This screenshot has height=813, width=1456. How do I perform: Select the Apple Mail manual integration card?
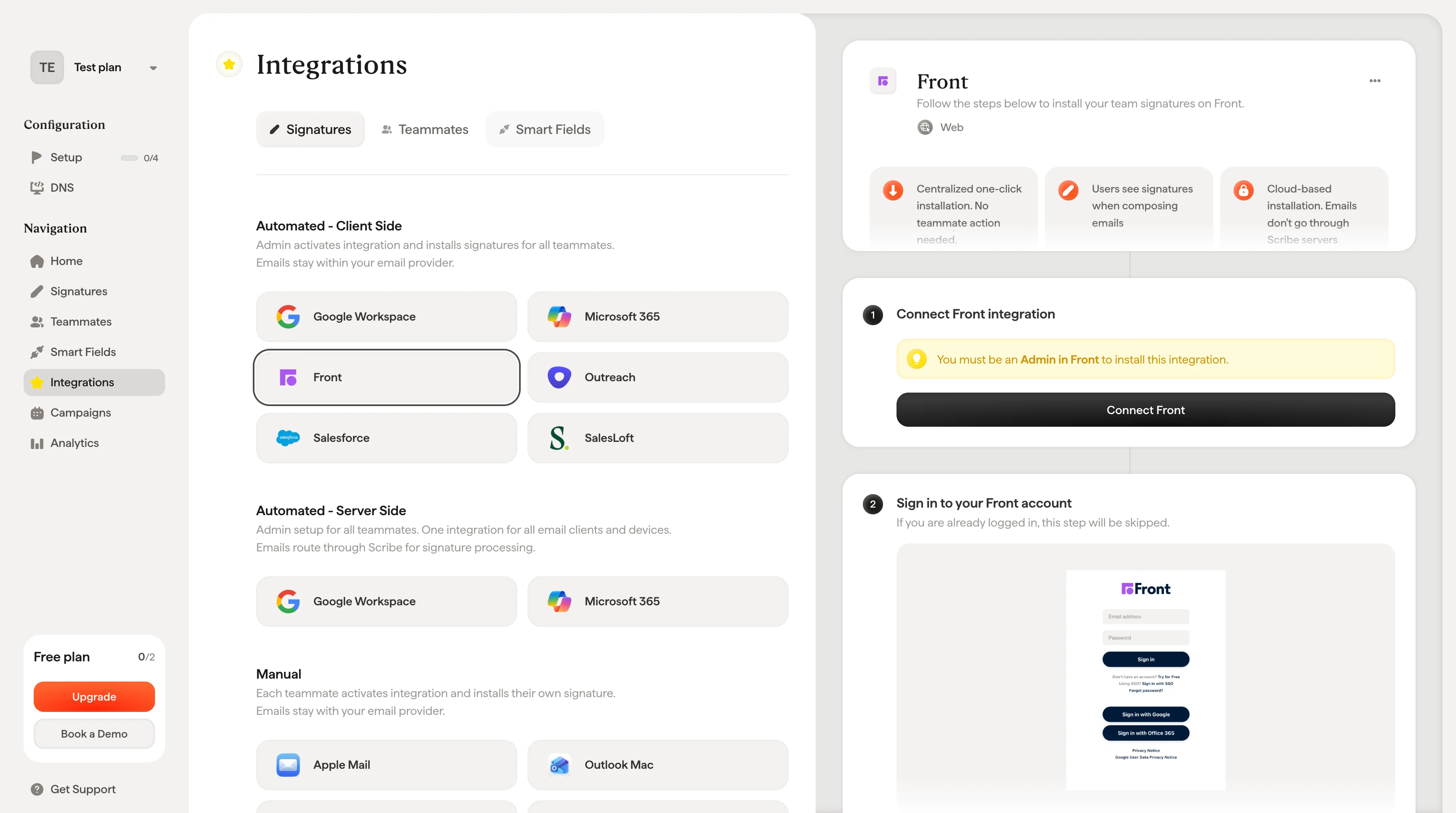coord(387,765)
